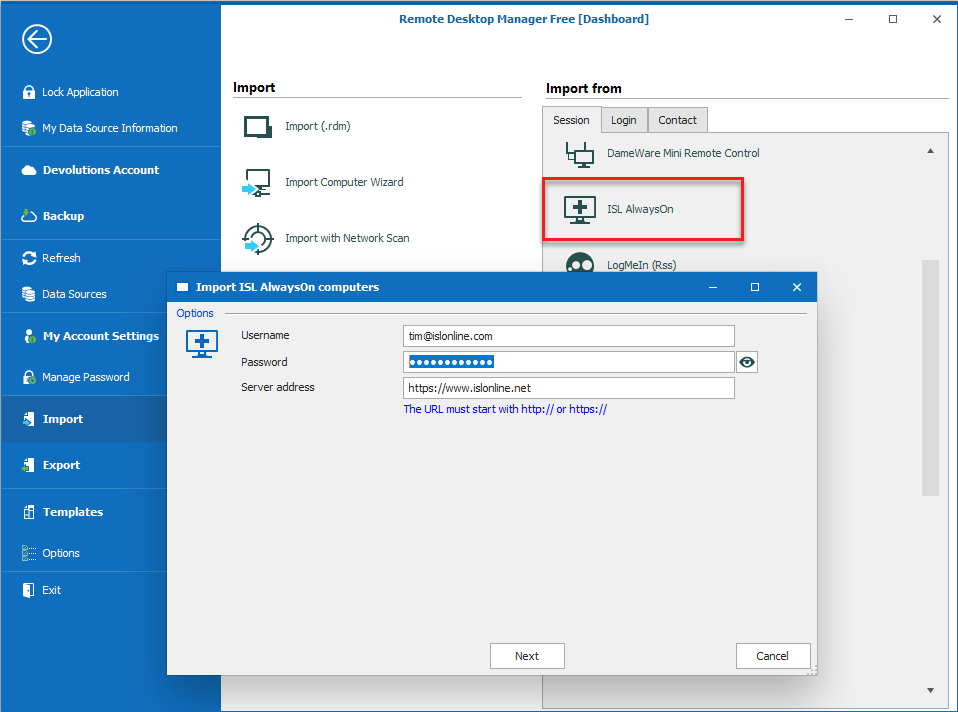958x712 pixels.
Task: Show password with the eye icon
Action: click(747, 362)
